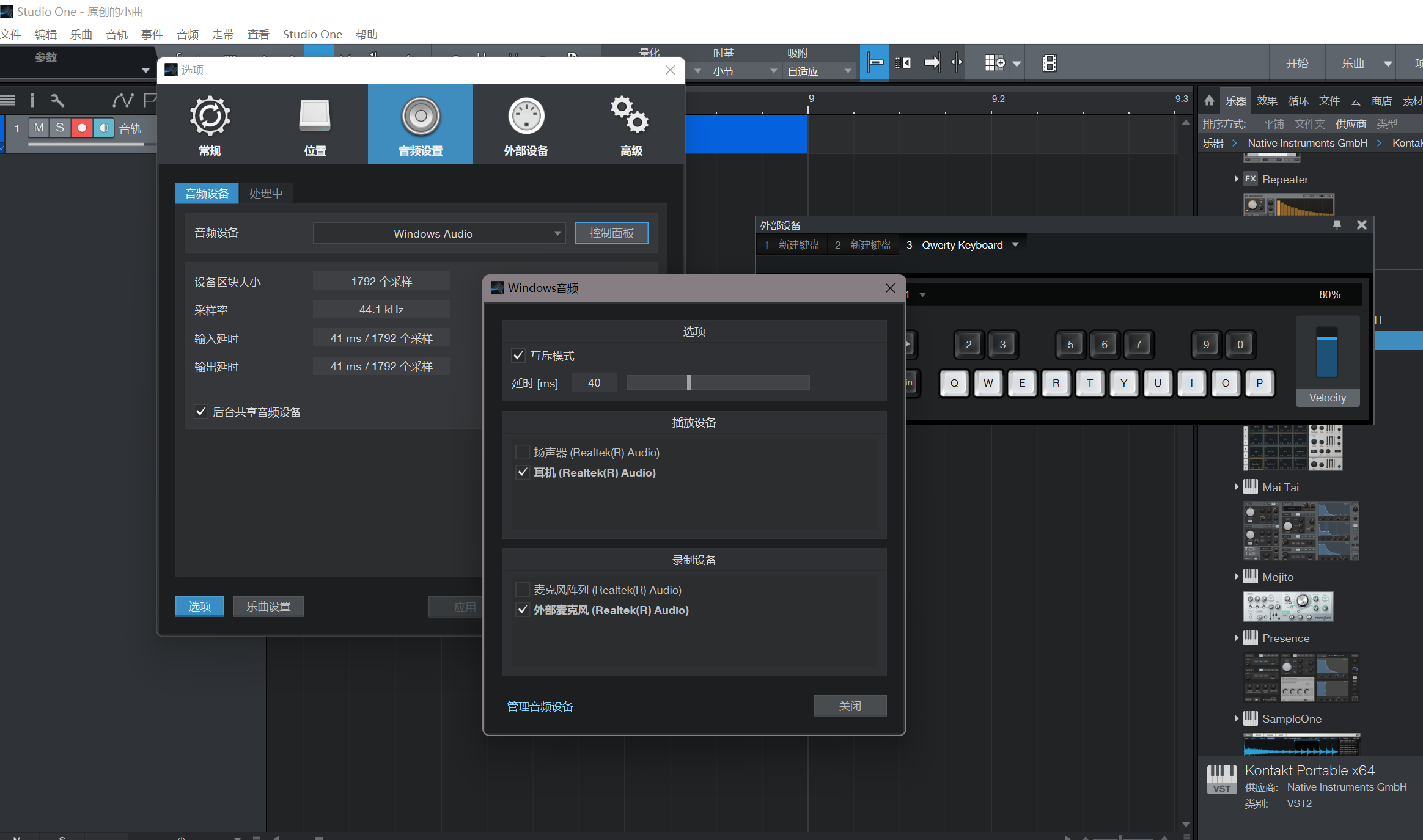Open the Windows Audio device dropdown
Viewport: 1423px width, 840px height.
pos(439,233)
